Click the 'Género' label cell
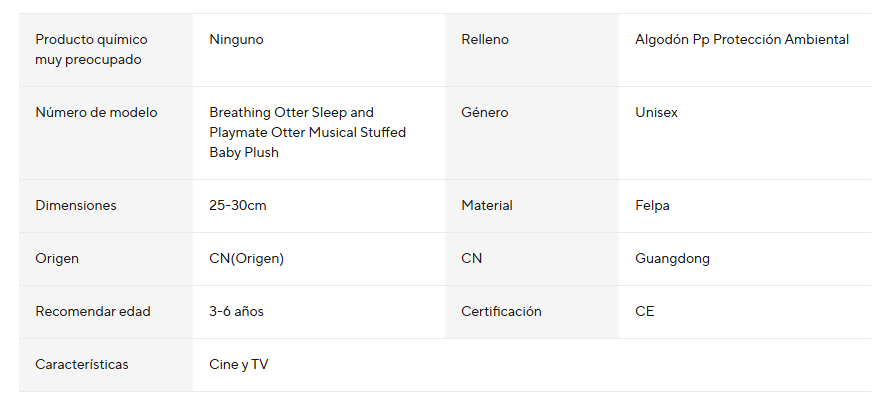The image size is (886, 414). point(485,113)
